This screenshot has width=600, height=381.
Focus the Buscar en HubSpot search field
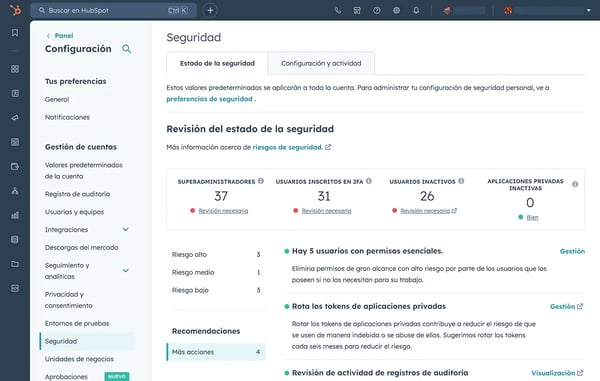(x=113, y=10)
